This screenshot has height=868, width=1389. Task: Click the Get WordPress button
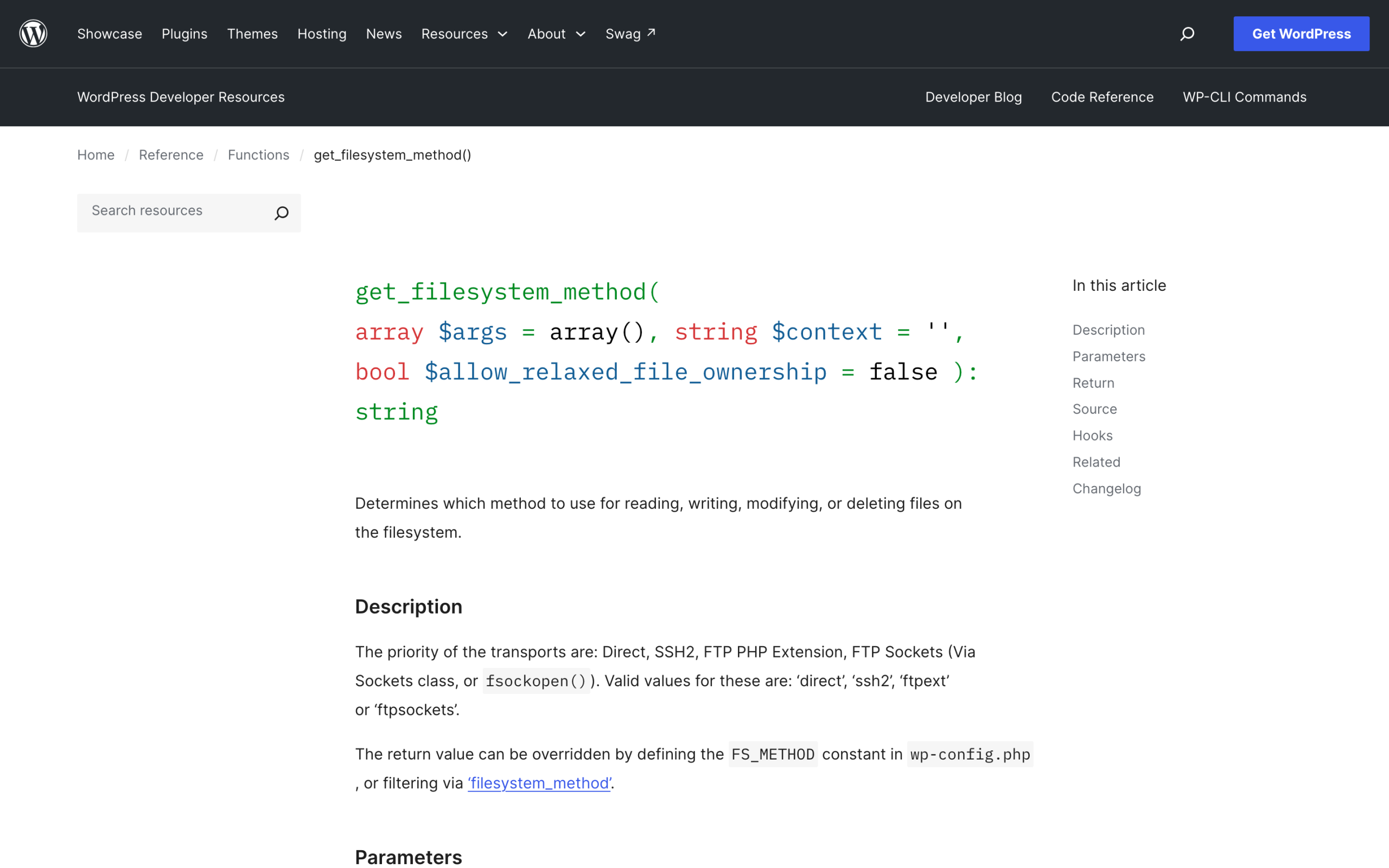click(x=1301, y=34)
